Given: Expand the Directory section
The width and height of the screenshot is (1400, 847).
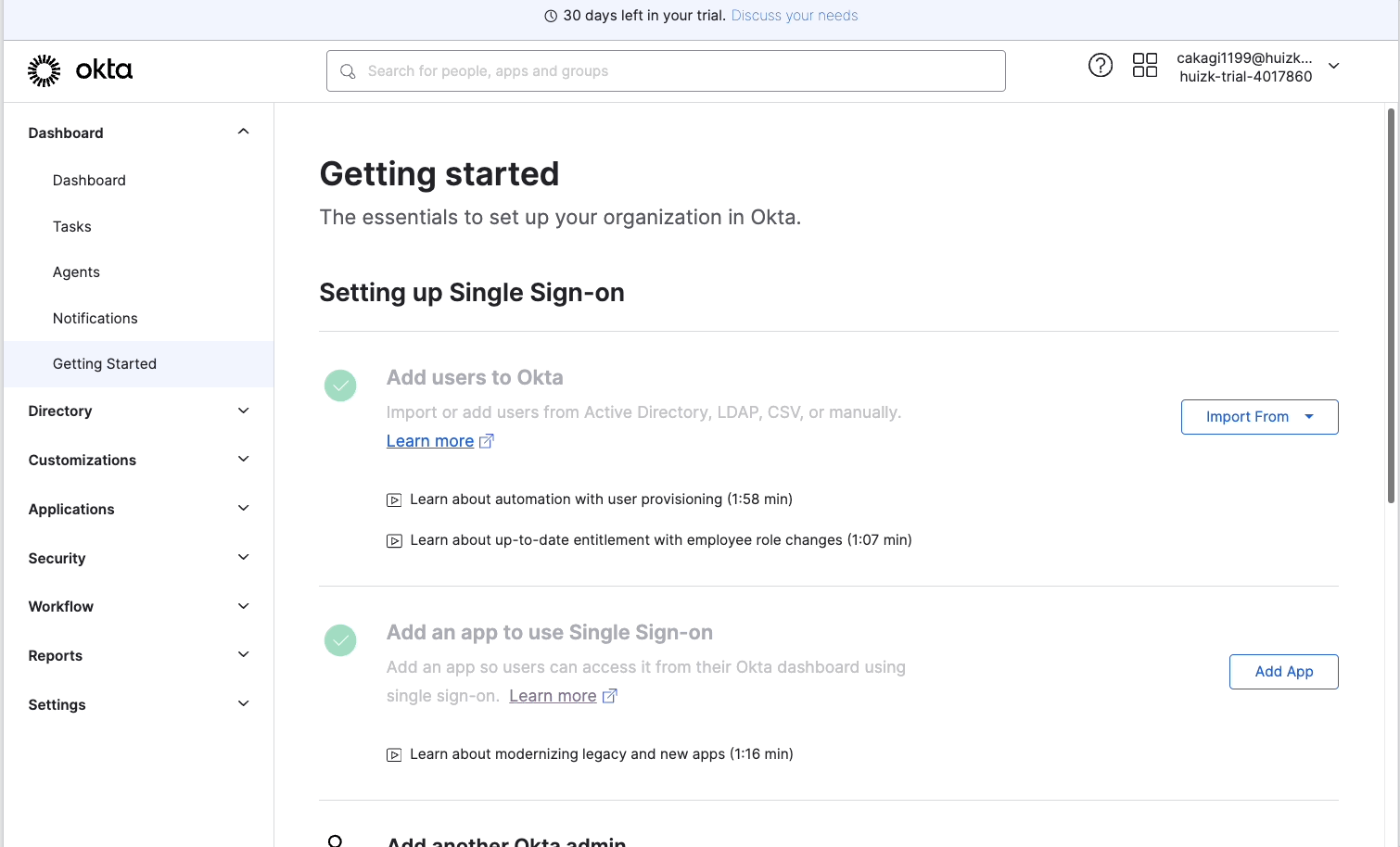Looking at the screenshot, I should [243, 410].
